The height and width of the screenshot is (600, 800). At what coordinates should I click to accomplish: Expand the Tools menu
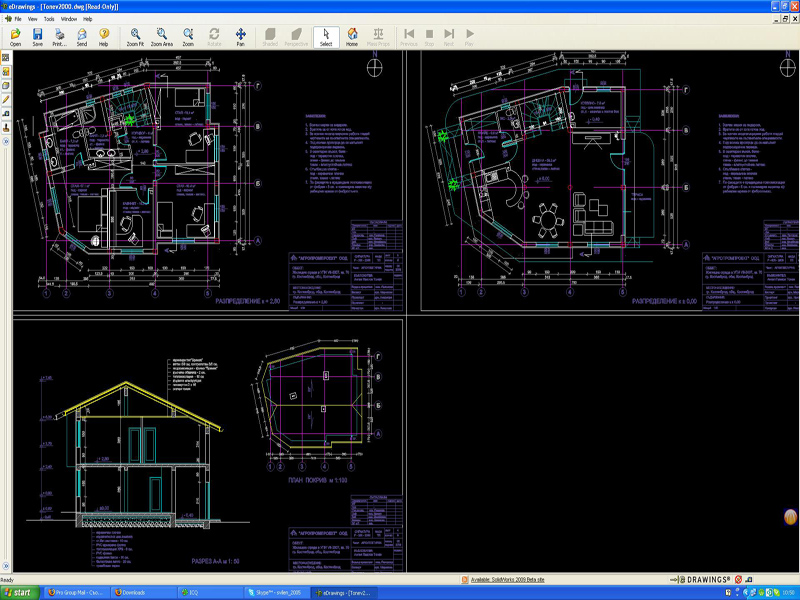pos(49,19)
